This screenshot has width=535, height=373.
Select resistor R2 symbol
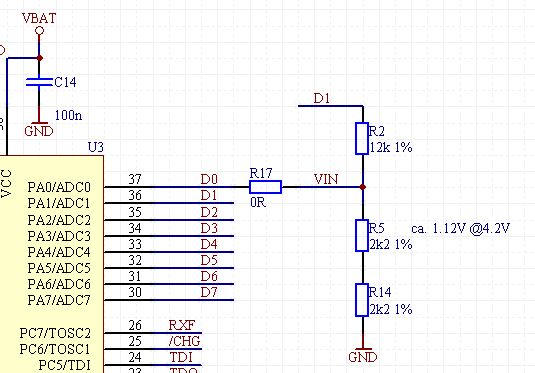click(x=362, y=139)
